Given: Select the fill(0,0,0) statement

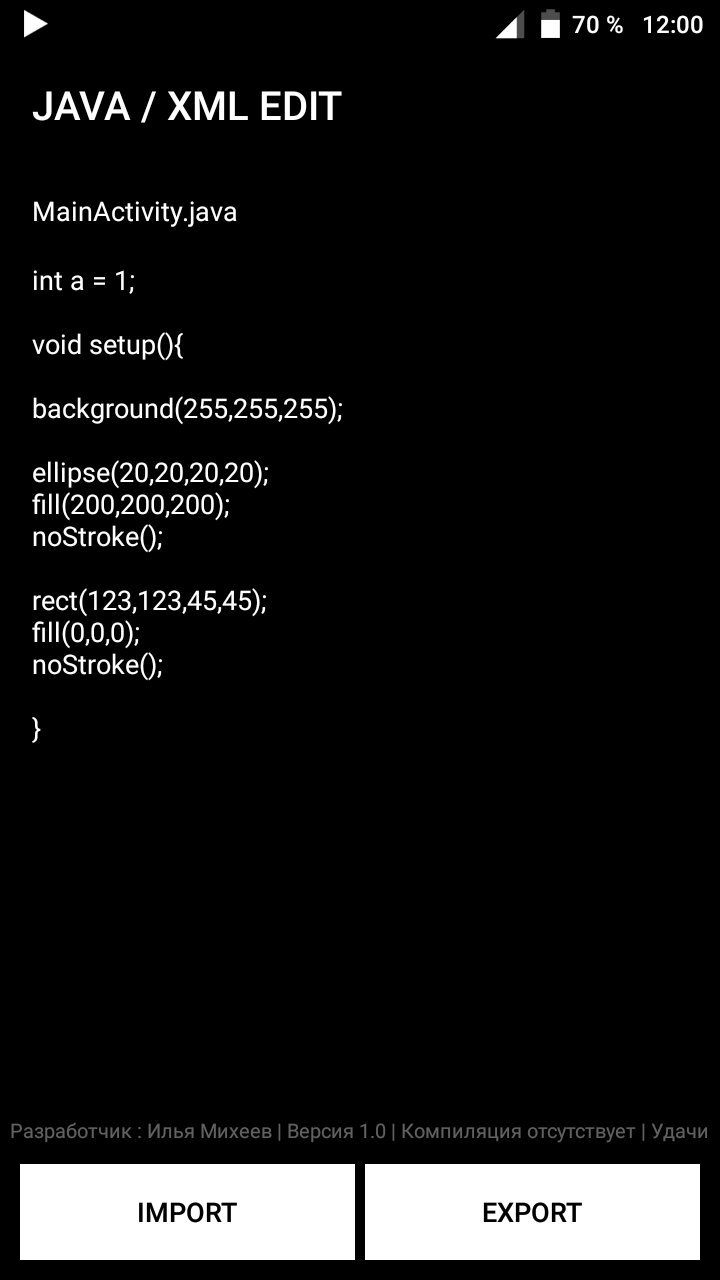Looking at the screenshot, I should [x=87, y=633].
